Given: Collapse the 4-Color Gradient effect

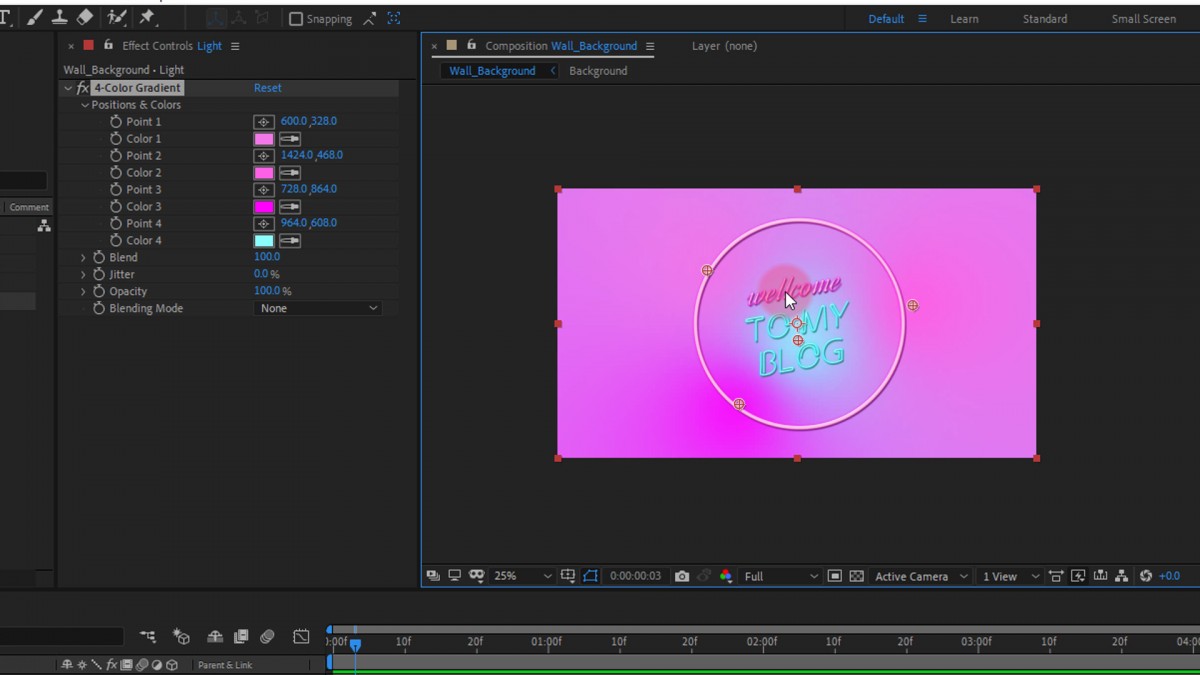Looking at the screenshot, I should [68, 88].
